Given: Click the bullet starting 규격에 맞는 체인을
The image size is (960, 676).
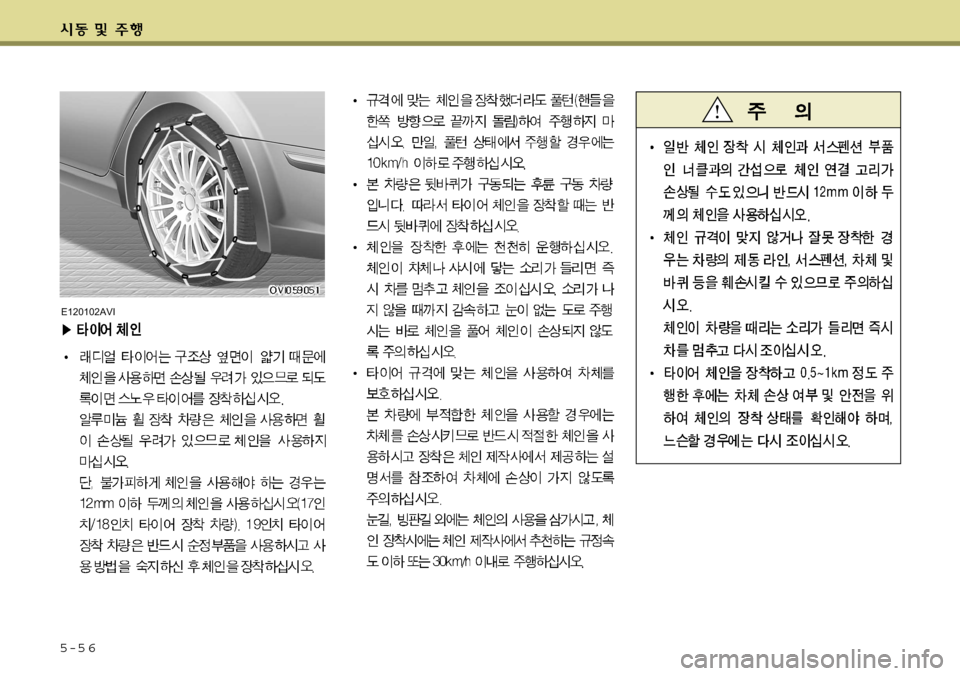Looking at the screenshot, I should (x=484, y=131).
